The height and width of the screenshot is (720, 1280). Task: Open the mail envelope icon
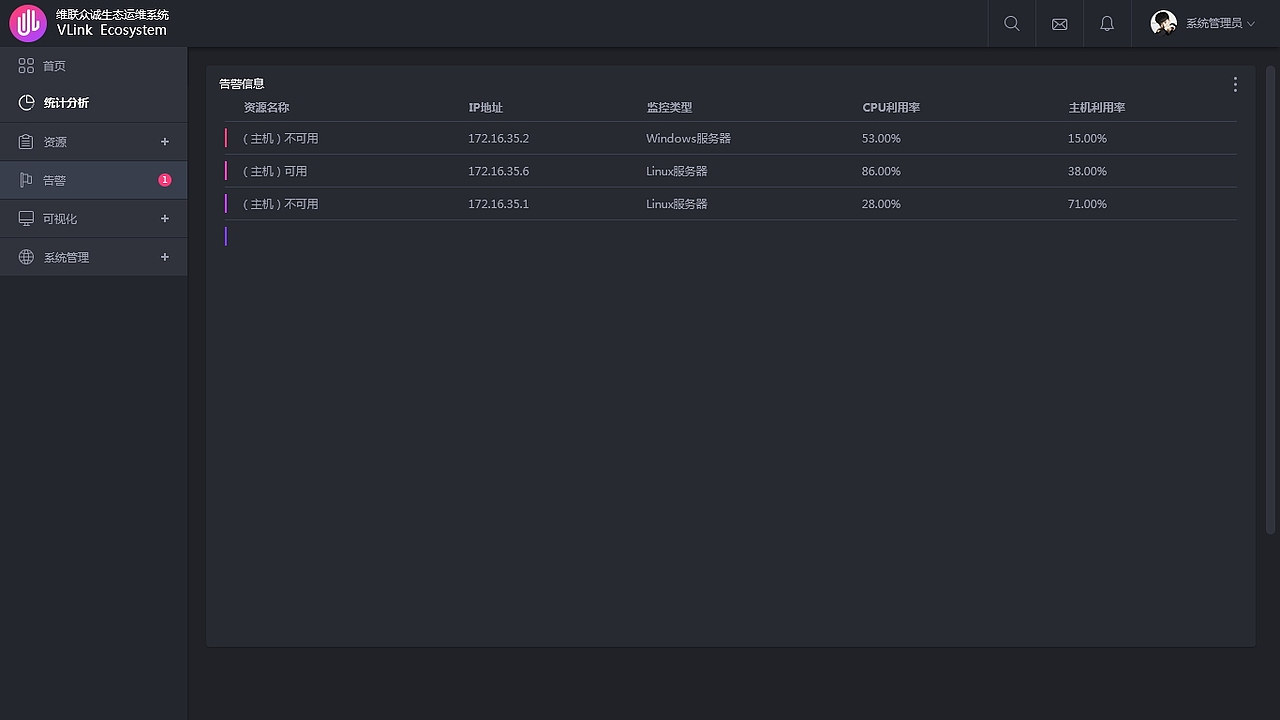[1060, 24]
